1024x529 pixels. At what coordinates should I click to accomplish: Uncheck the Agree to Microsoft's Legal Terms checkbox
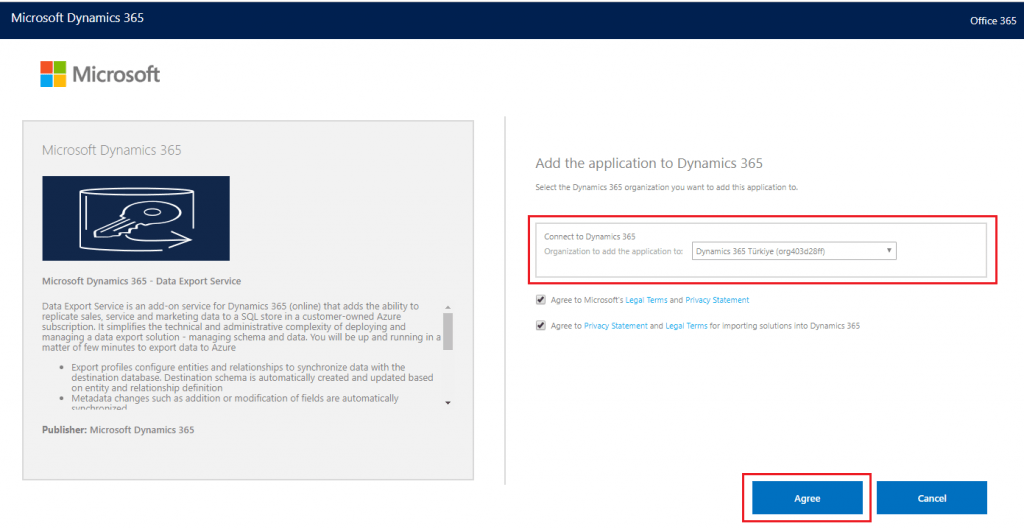click(x=540, y=300)
